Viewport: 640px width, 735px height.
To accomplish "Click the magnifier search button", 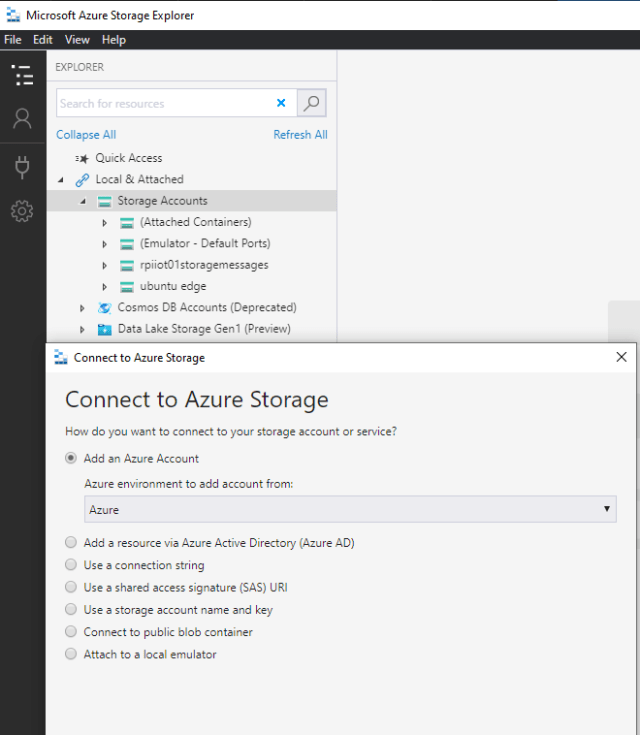I will click(312, 103).
